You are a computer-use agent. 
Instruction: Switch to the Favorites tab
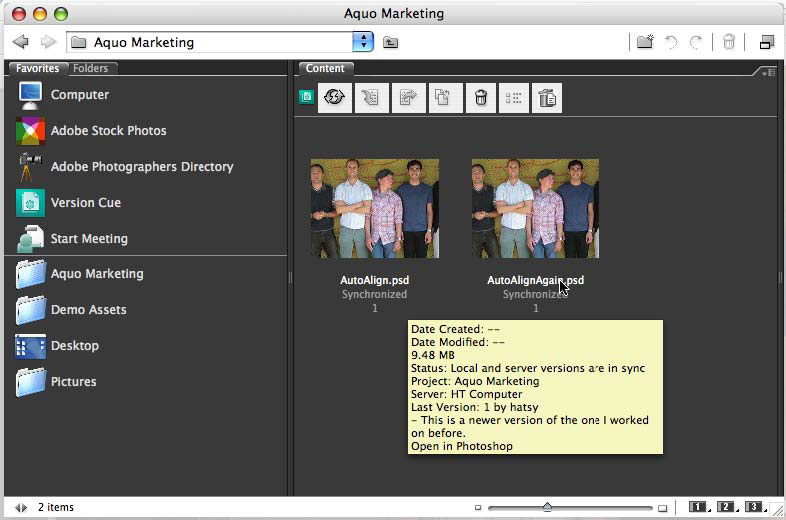tap(37, 68)
